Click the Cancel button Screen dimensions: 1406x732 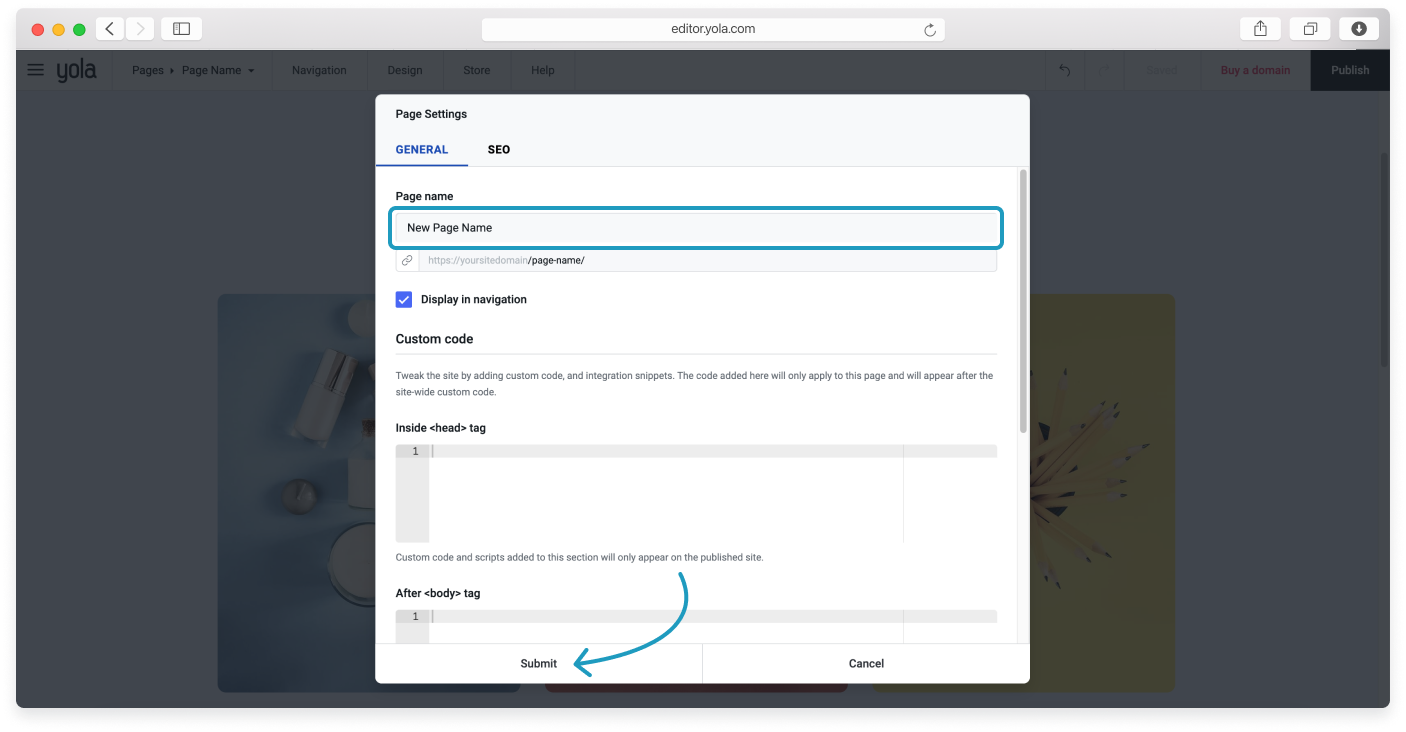(866, 663)
